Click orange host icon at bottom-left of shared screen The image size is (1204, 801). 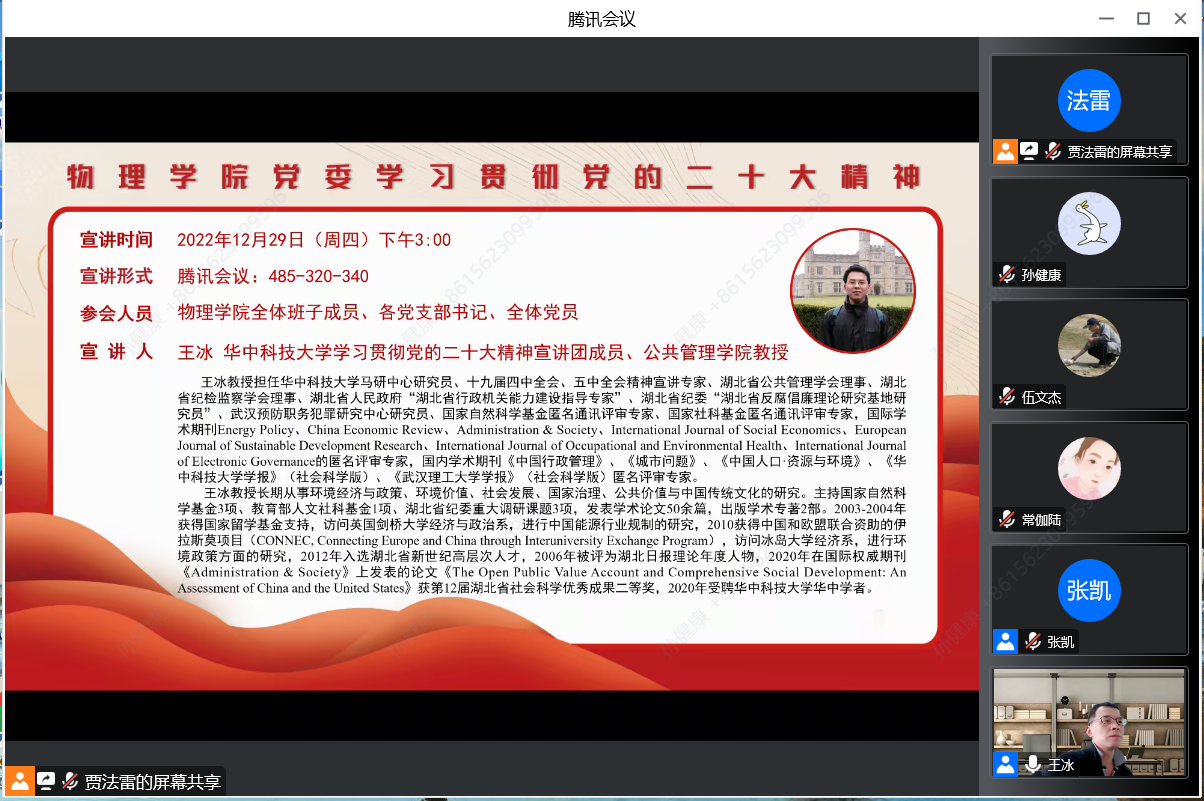[x=21, y=781]
